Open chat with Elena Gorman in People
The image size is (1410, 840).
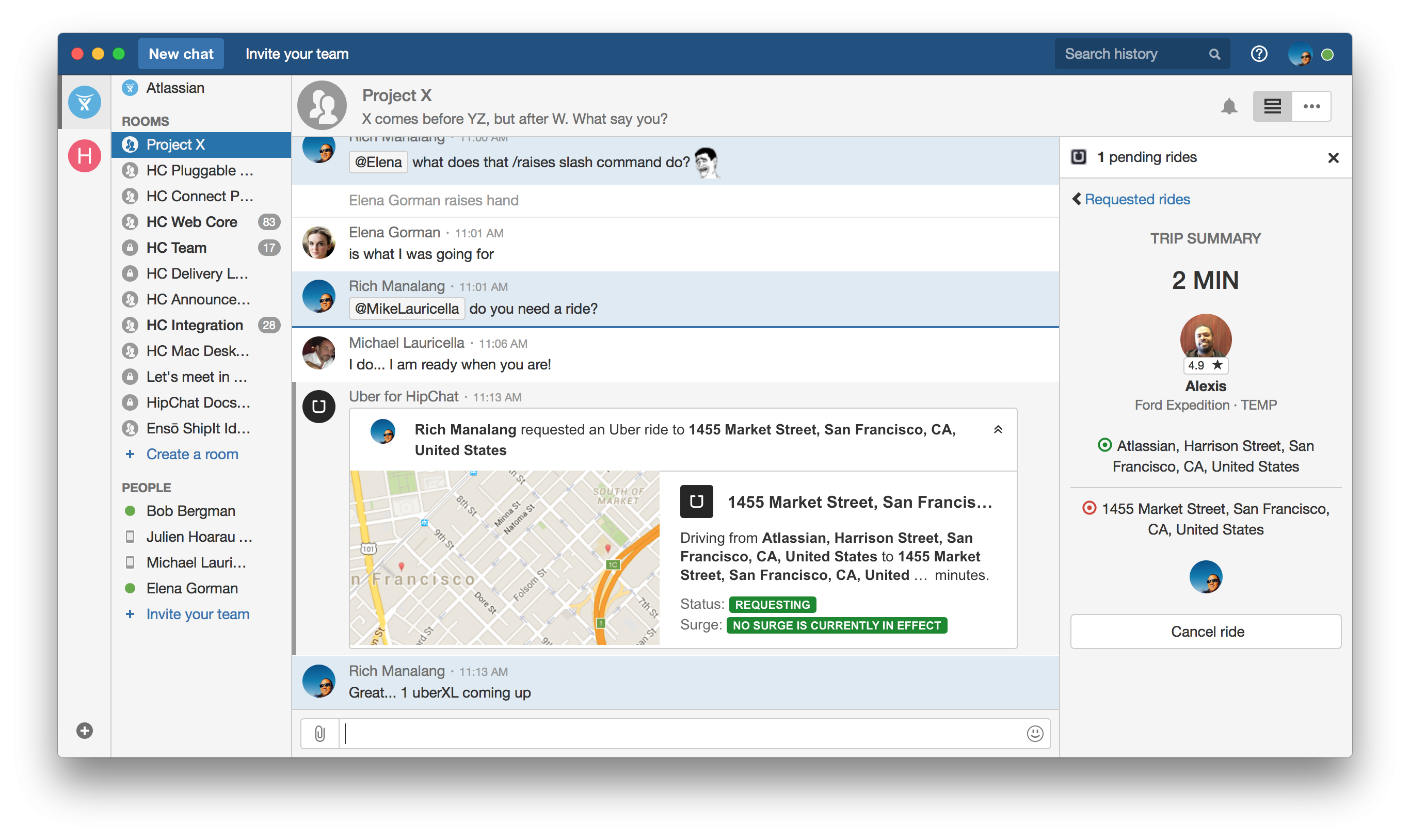tap(201, 589)
